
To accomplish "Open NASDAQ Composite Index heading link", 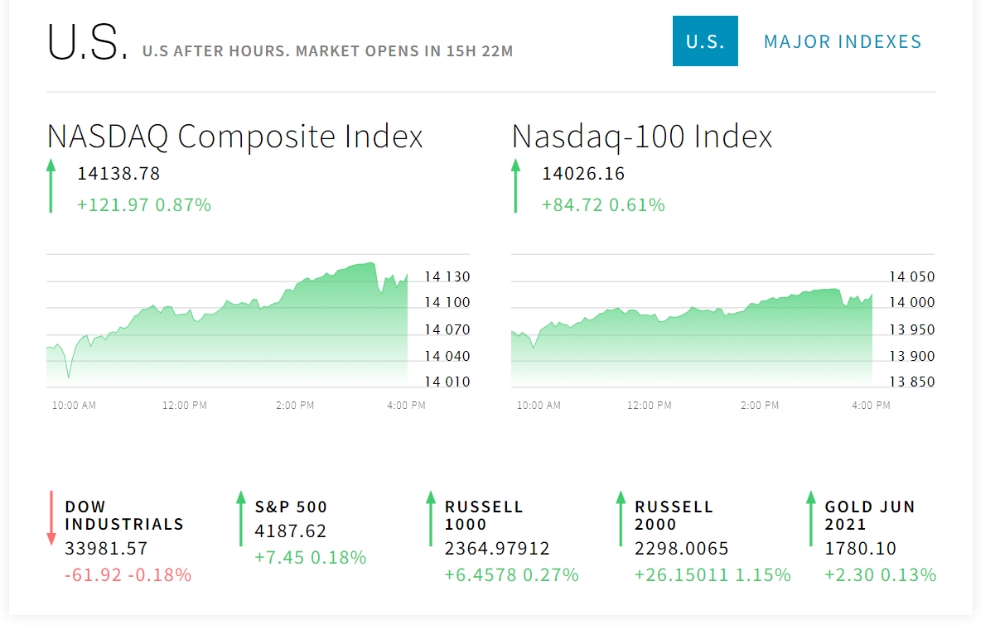I will coord(235,136).
